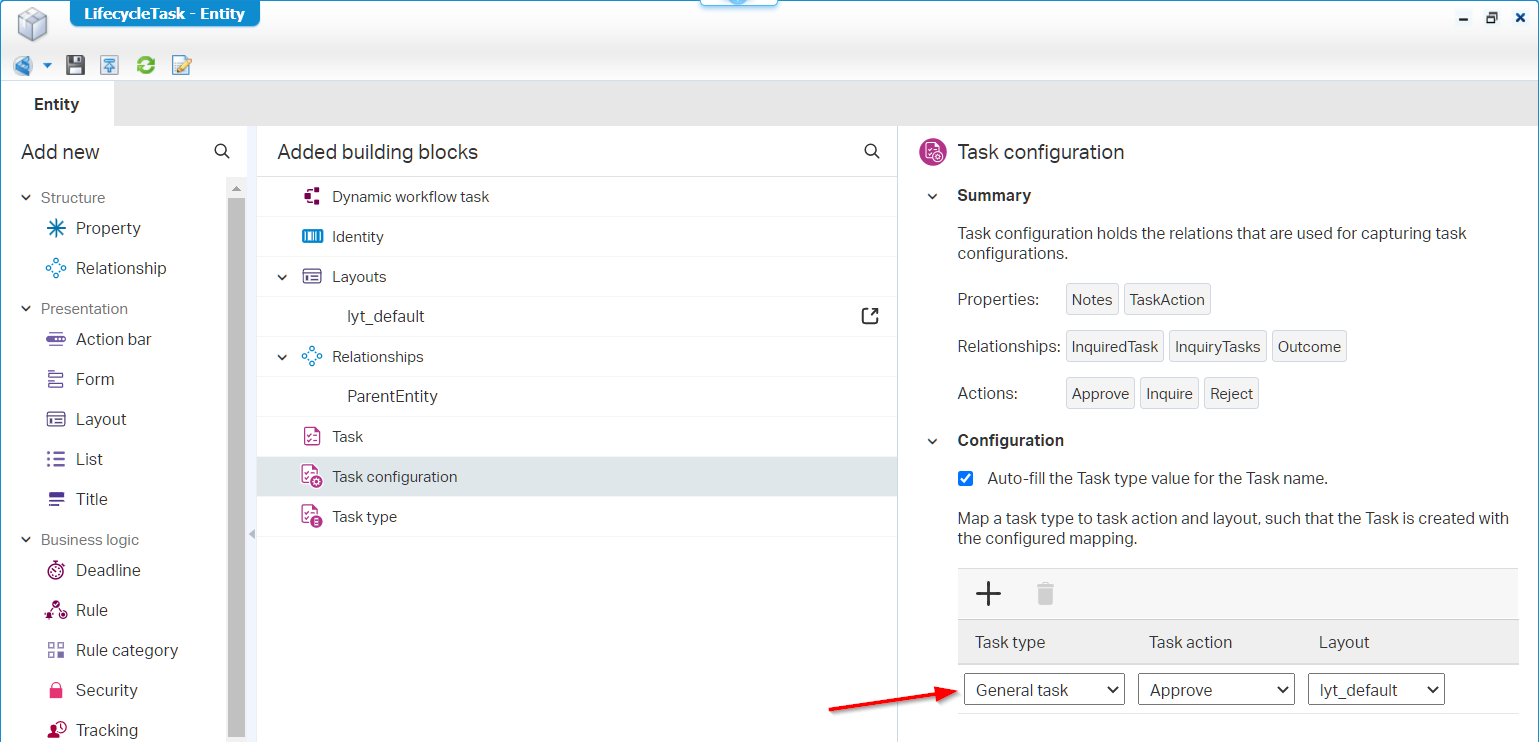This screenshot has height=742, width=1539.
Task: Click the search icon beside Add new
Action: [222, 151]
